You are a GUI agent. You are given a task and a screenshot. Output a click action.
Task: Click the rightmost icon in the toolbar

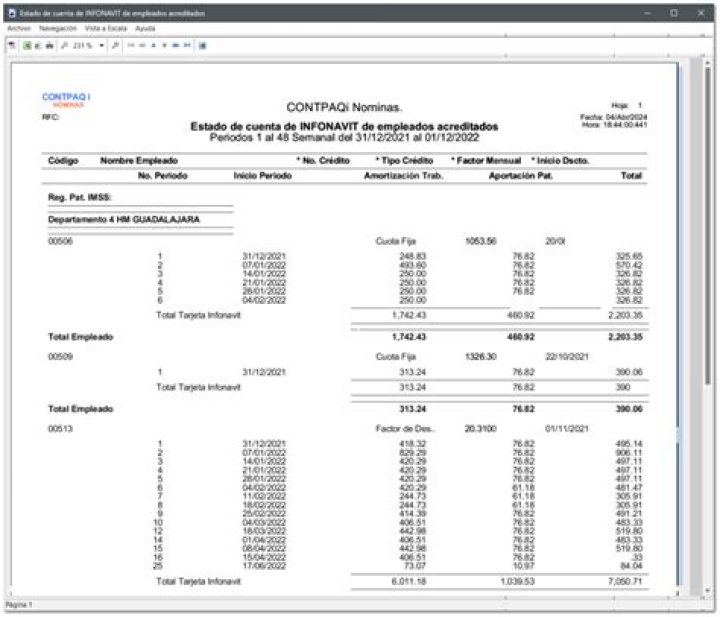tap(202, 45)
